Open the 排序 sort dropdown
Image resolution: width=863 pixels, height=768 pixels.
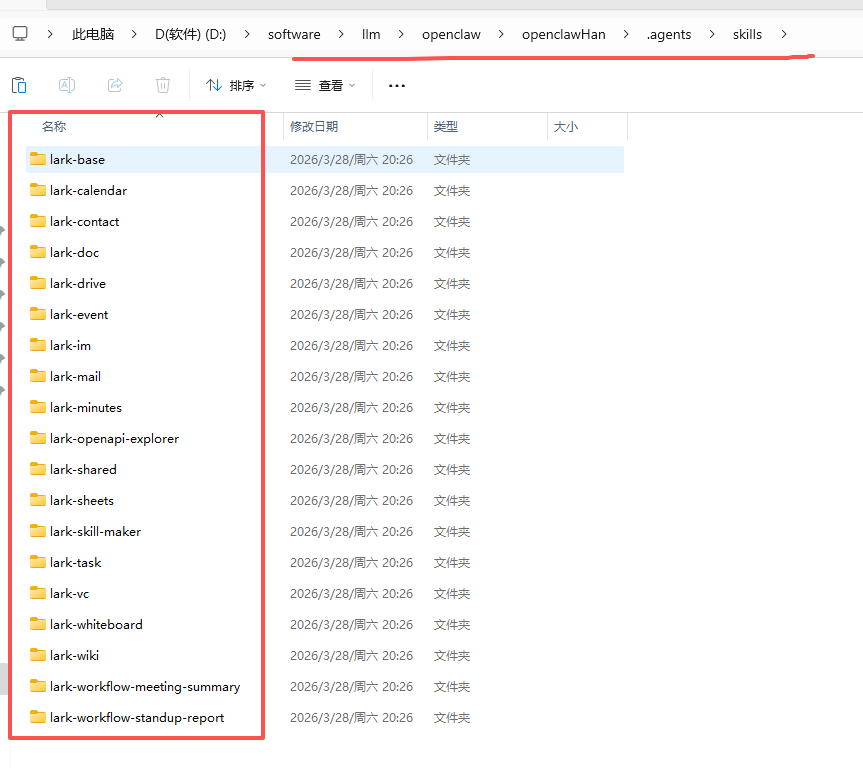(236, 86)
